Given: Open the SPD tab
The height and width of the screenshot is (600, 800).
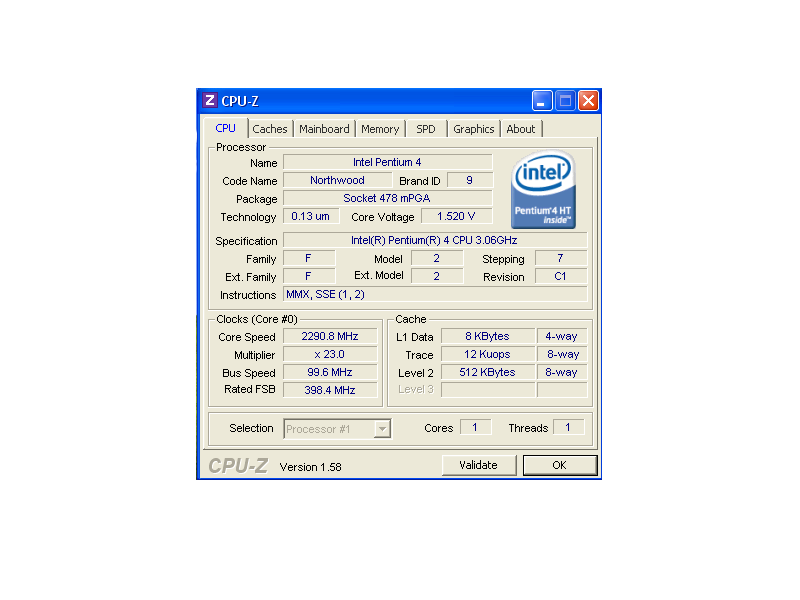Looking at the screenshot, I should (426, 129).
